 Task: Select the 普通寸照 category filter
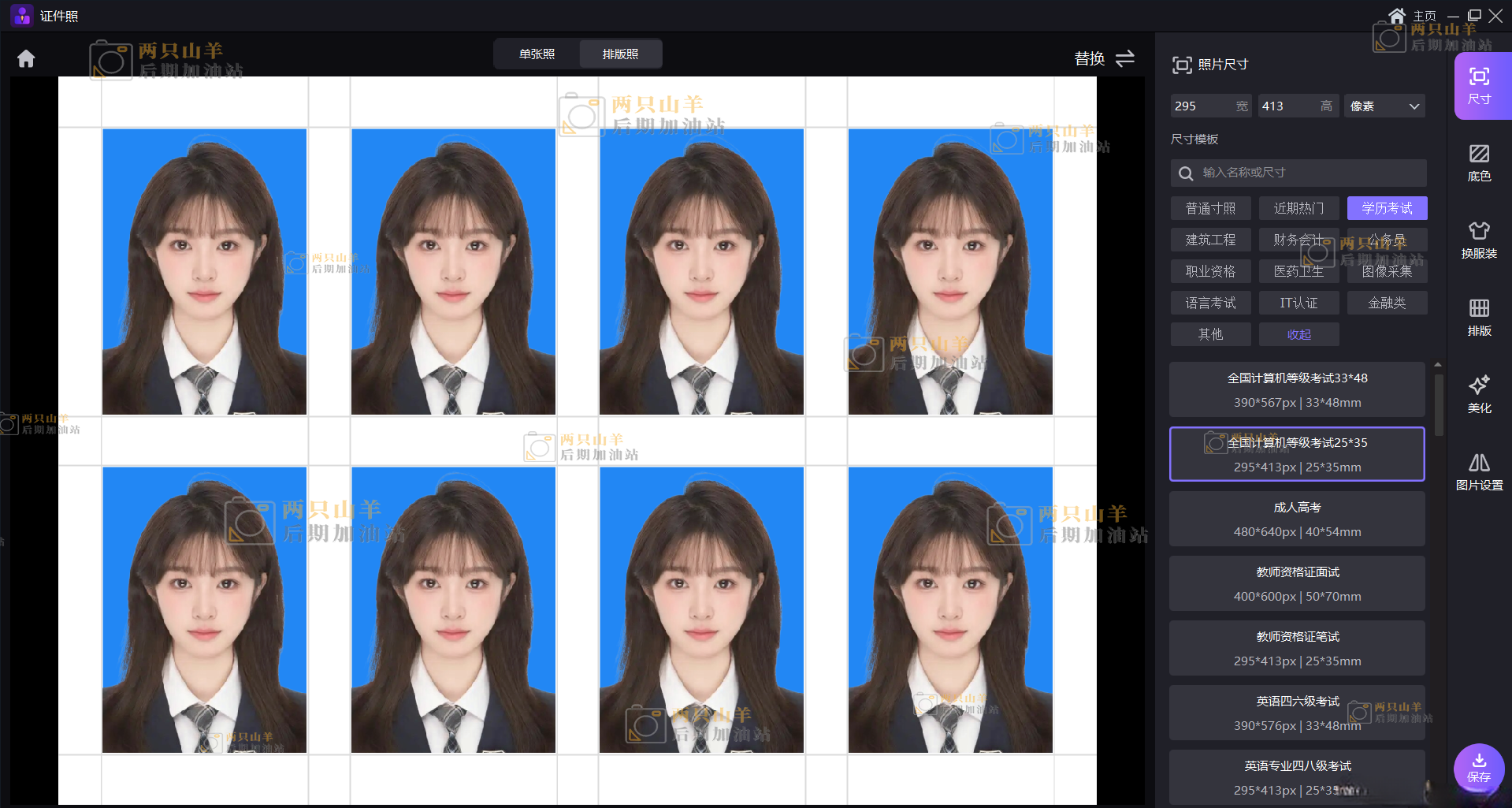1210,208
